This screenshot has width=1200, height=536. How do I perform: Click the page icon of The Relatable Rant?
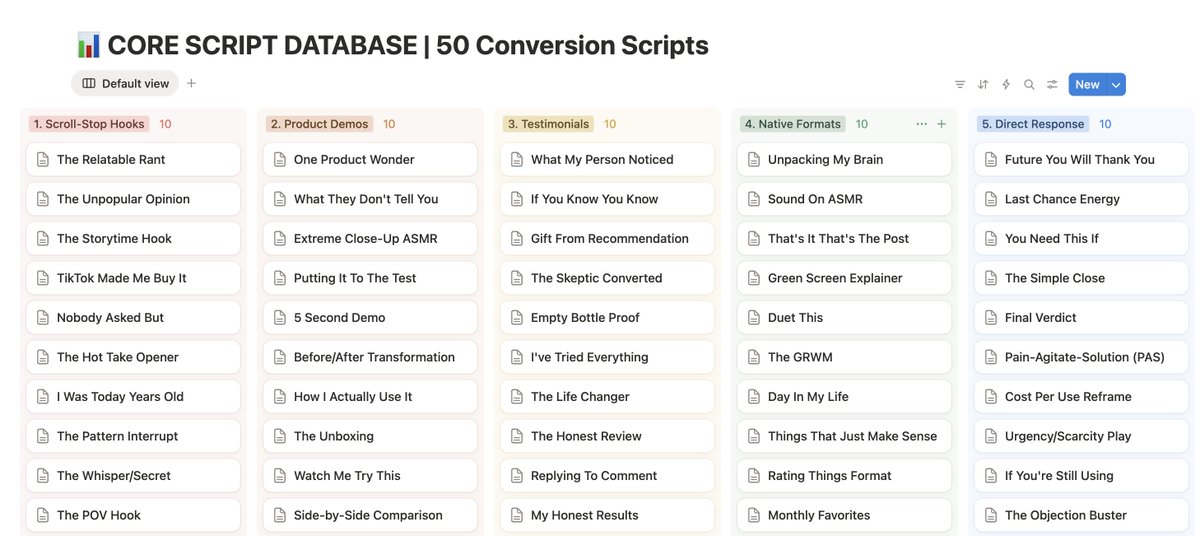coord(43,160)
